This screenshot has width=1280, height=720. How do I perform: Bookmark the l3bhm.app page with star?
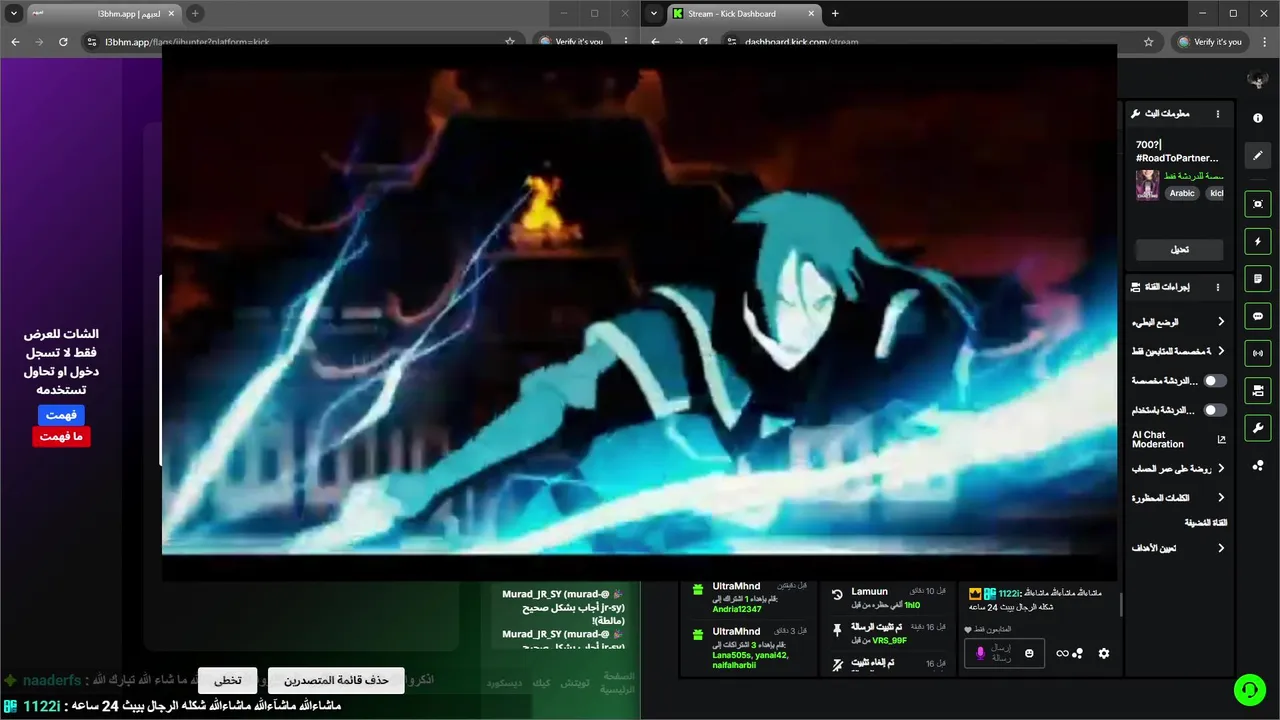click(510, 42)
